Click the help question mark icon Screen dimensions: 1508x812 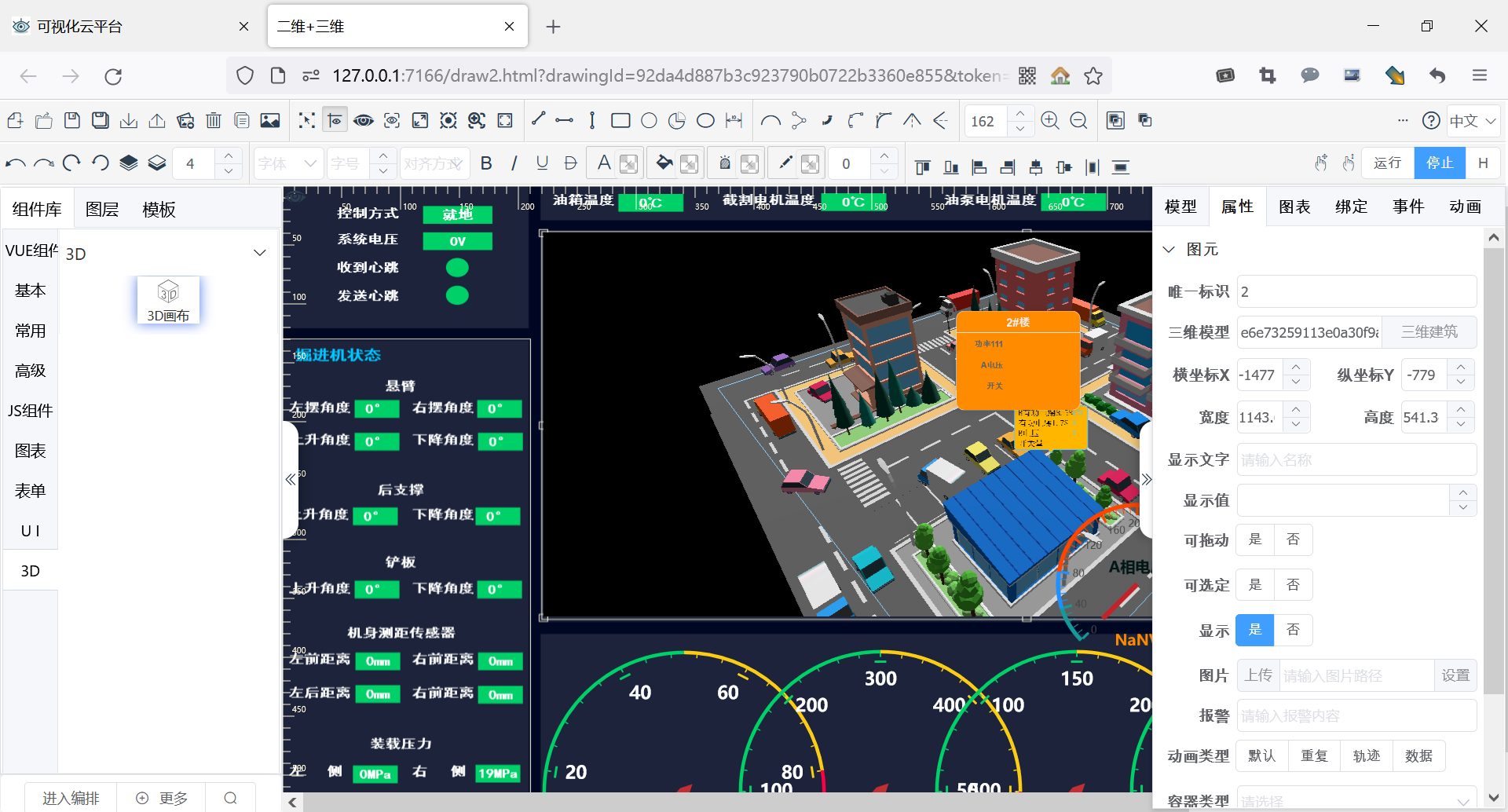(1431, 120)
